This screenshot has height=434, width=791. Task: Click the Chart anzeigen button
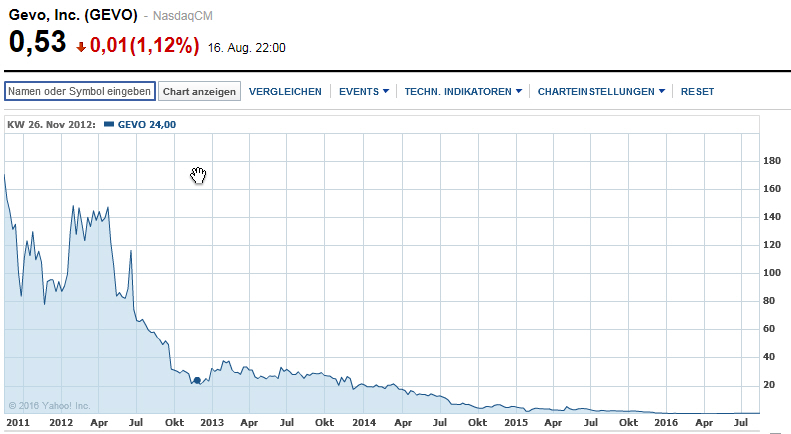[199, 91]
